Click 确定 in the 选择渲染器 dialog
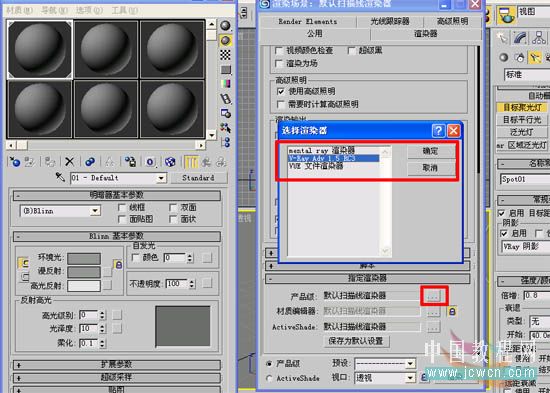Screen dimensions: 550x393 tap(430, 151)
